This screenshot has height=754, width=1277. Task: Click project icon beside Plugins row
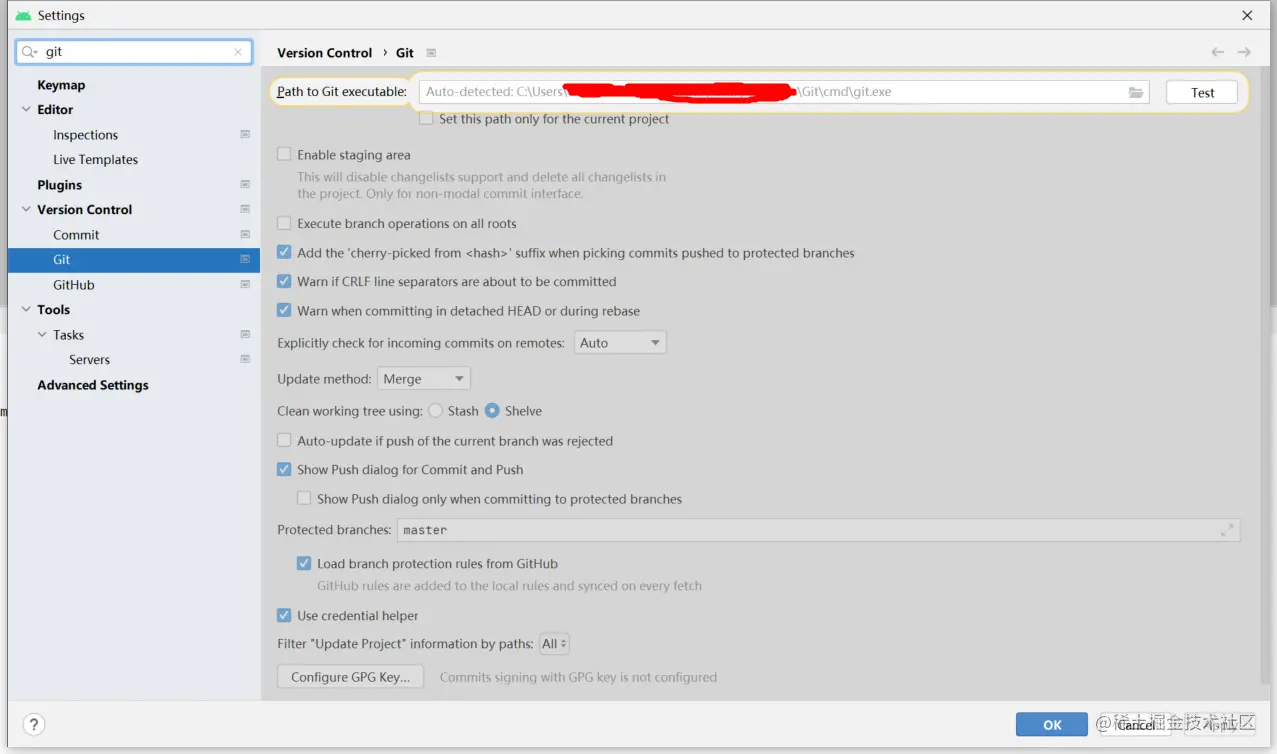(x=245, y=184)
